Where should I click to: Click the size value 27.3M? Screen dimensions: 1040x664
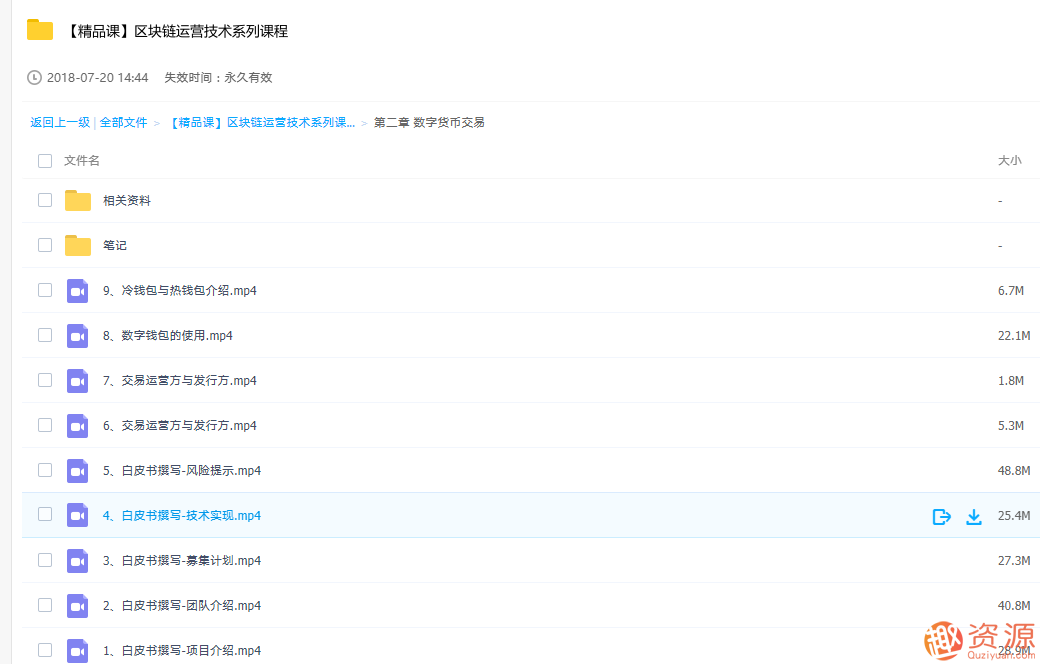[1014, 561]
